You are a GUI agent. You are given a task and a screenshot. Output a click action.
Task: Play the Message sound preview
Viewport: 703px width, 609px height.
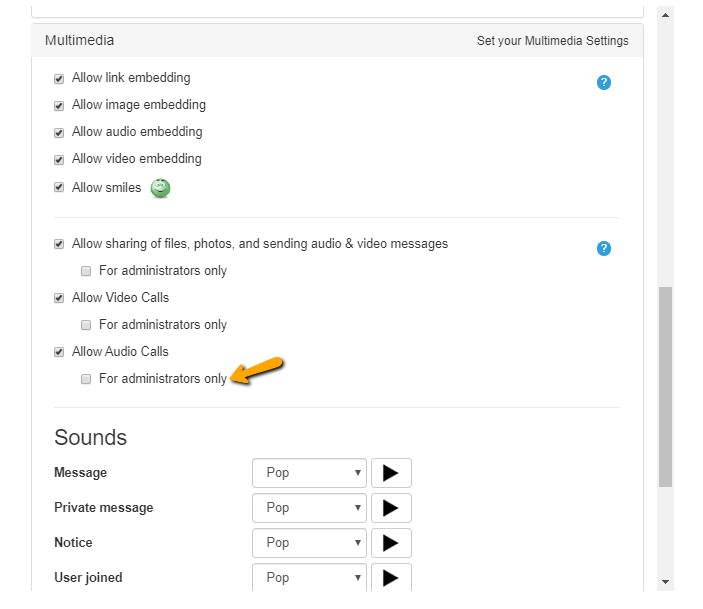(391, 473)
